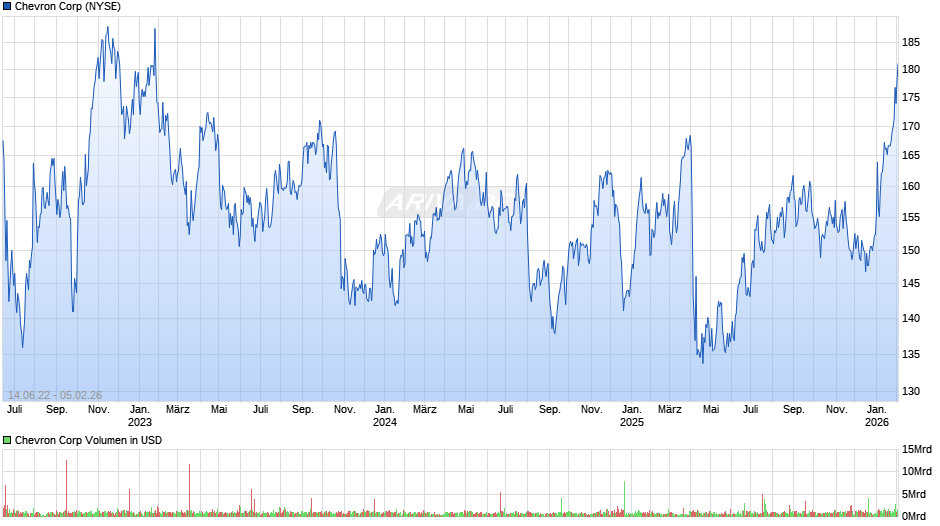This screenshot has height=526, width=940.
Task: Click the 175 price axis label
Action: [911, 97]
